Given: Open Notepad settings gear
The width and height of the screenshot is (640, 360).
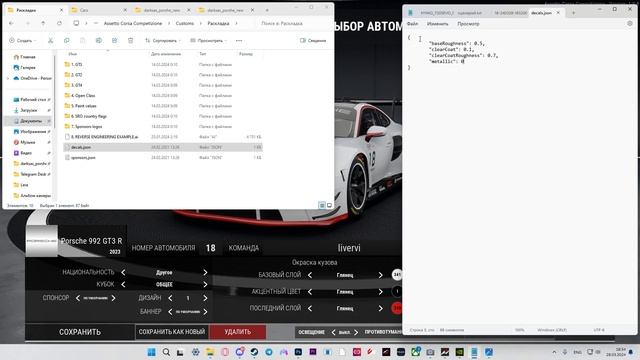Looking at the screenshot, I should 630,24.
